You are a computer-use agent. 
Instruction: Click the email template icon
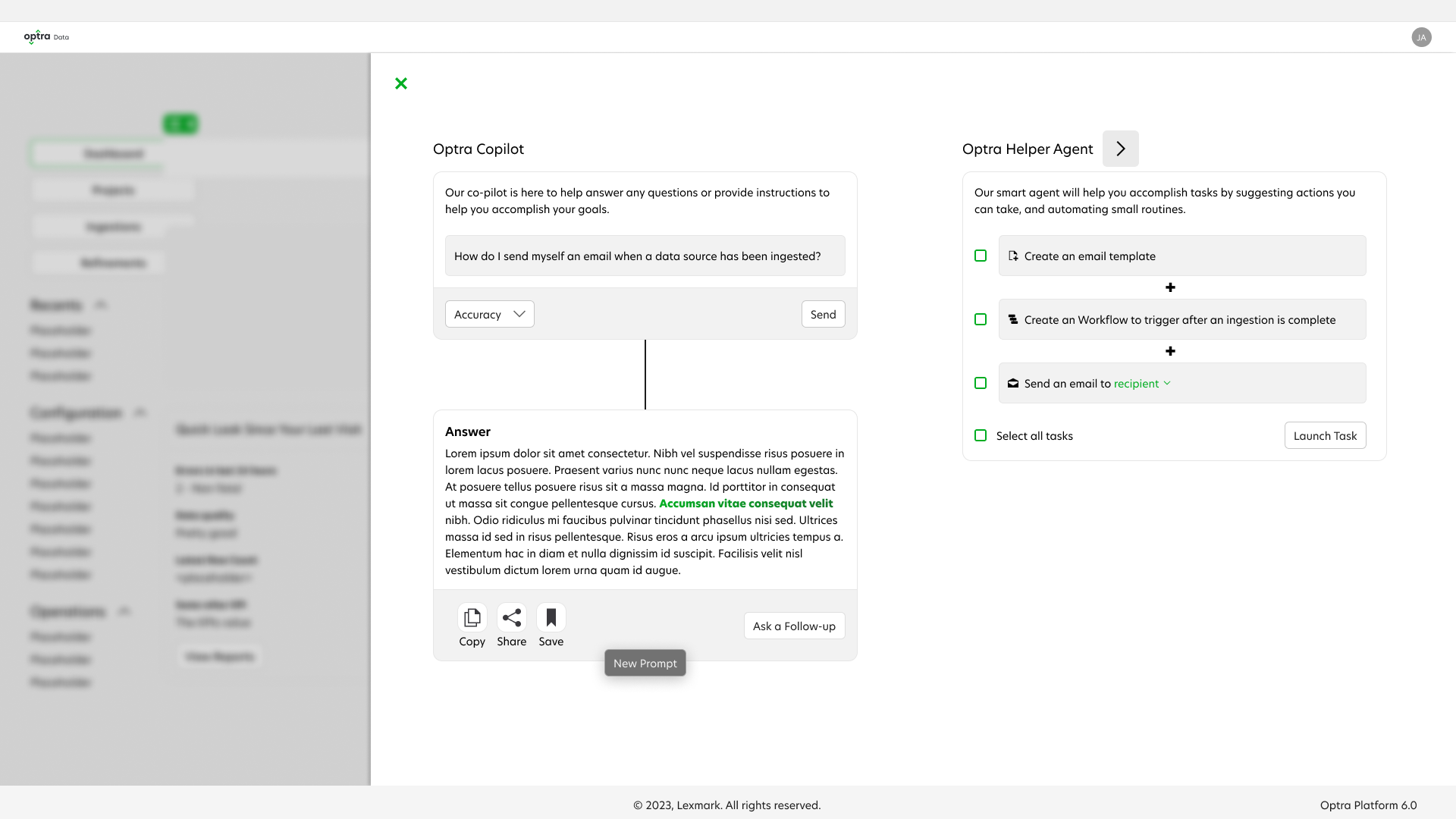tap(1013, 256)
